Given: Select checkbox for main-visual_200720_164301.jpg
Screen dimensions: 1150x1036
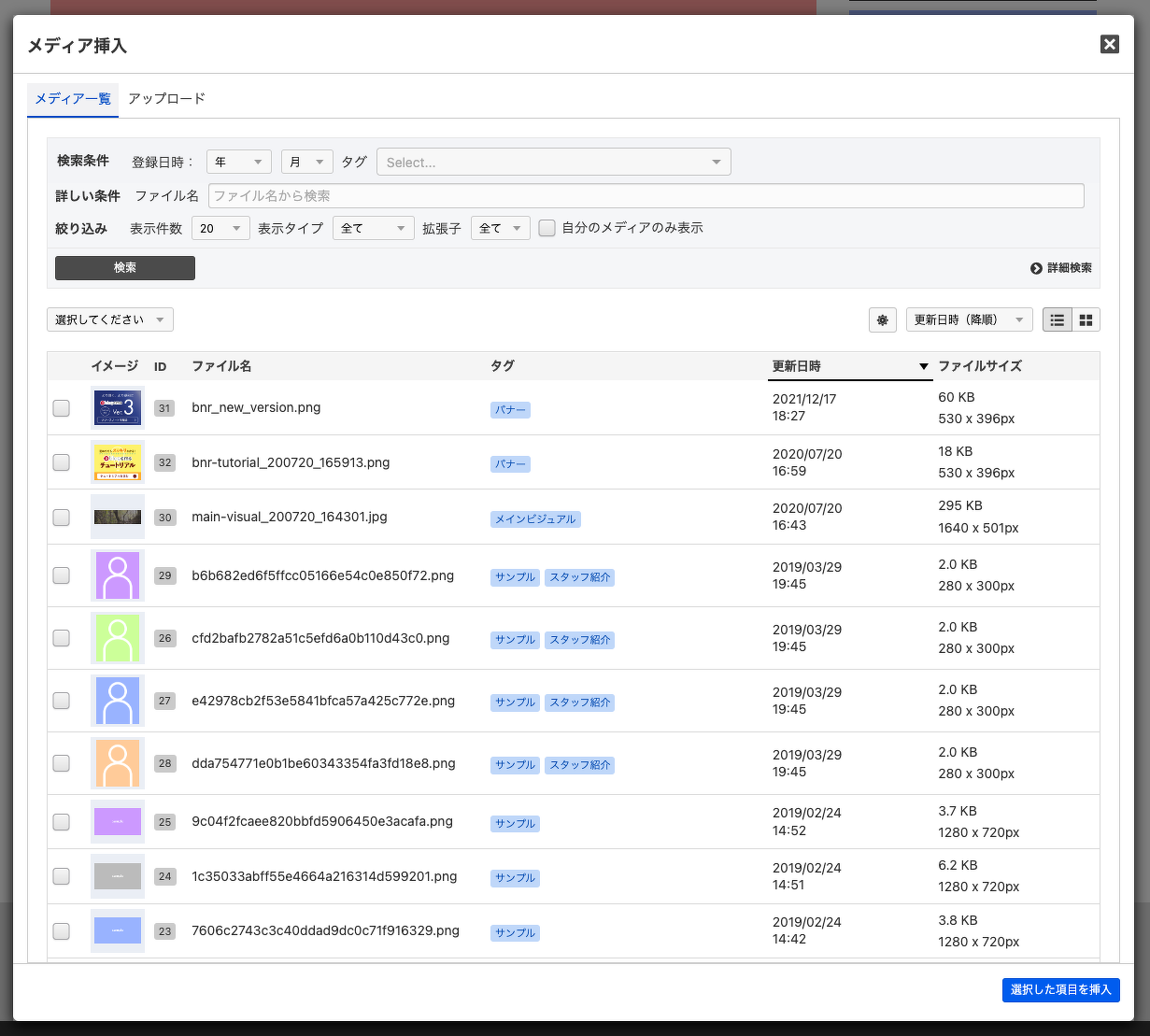Looking at the screenshot, I should click(62, 518).
